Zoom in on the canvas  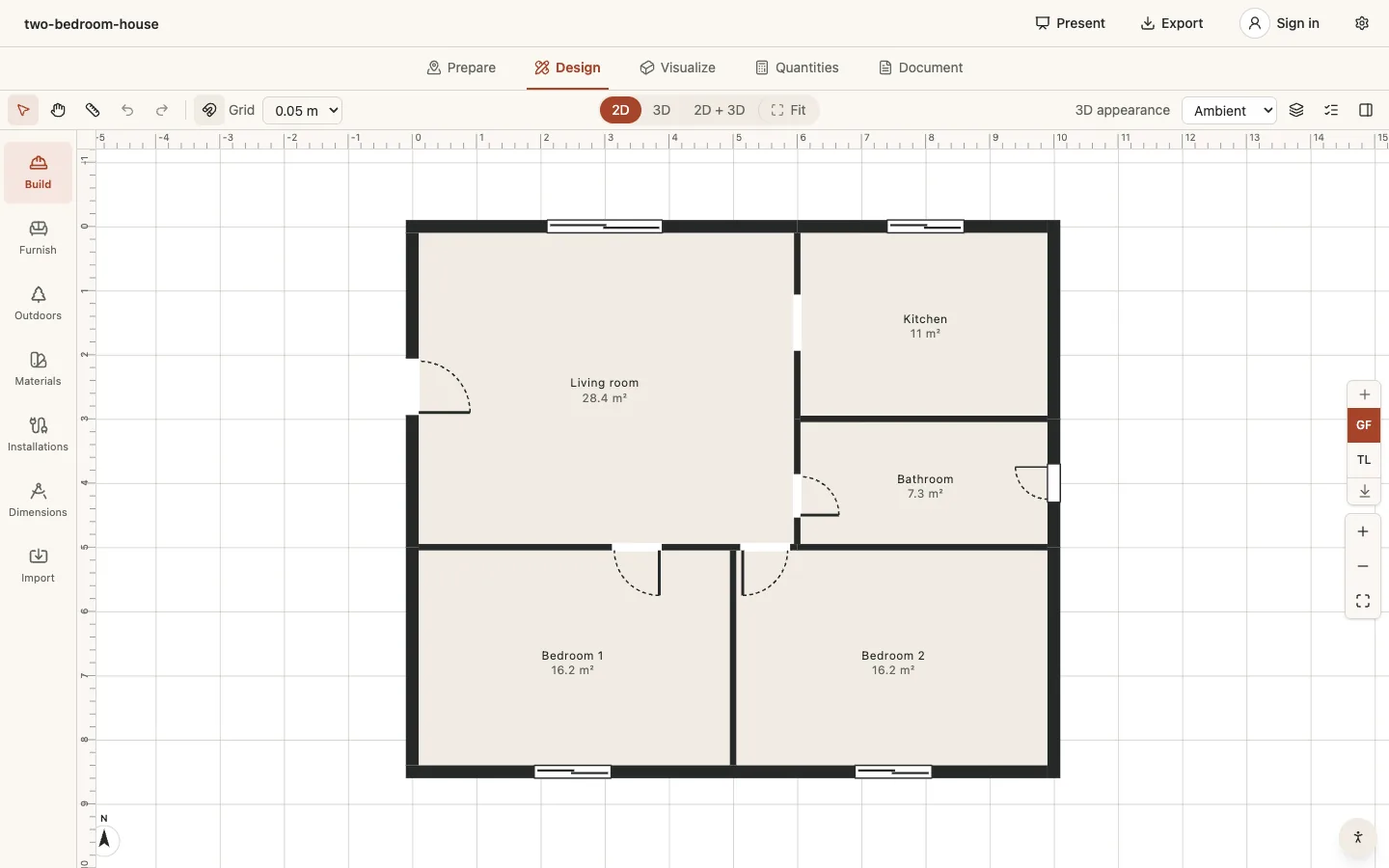(1363, 531)
